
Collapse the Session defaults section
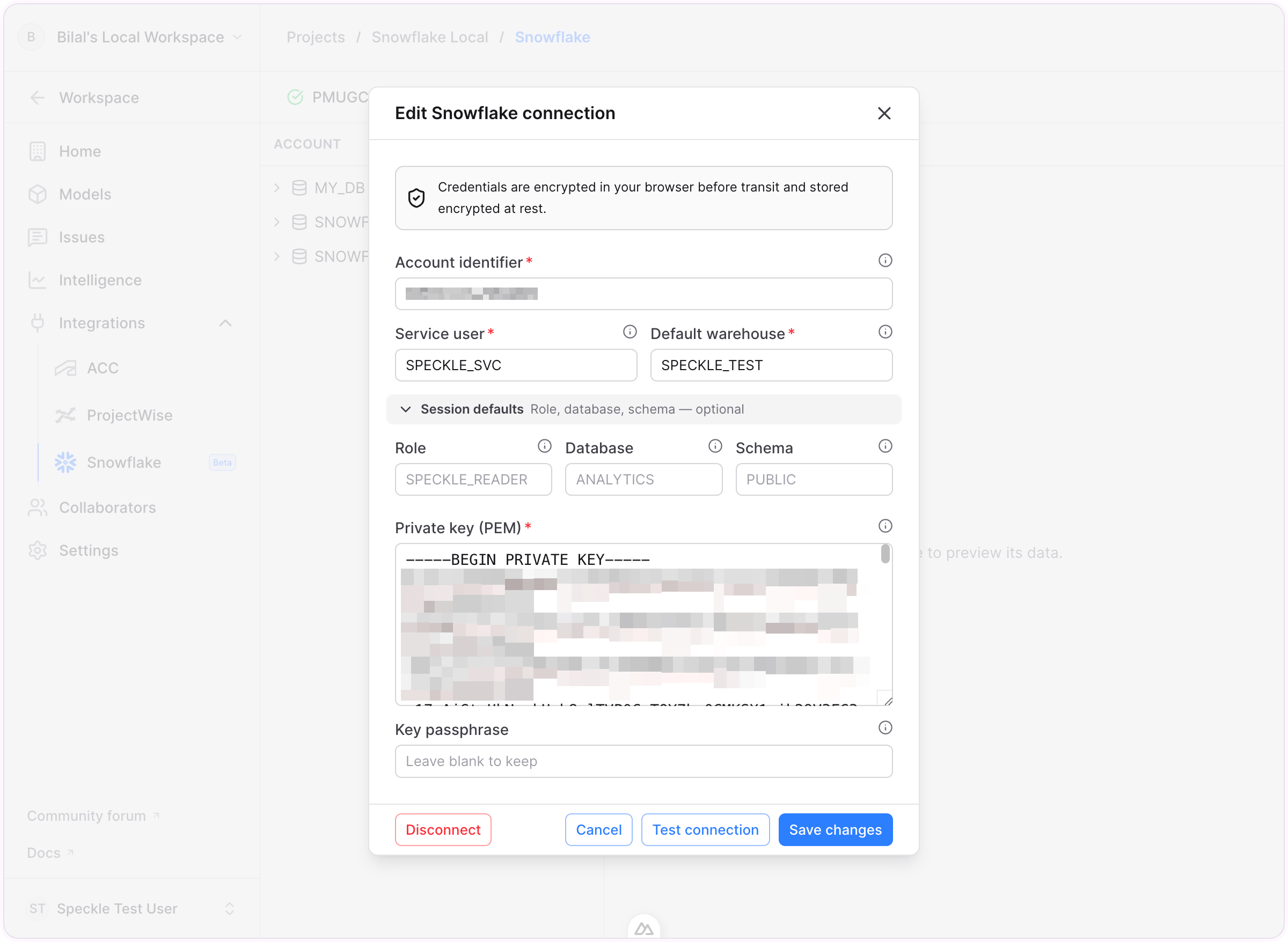click(x=644, y=409)
